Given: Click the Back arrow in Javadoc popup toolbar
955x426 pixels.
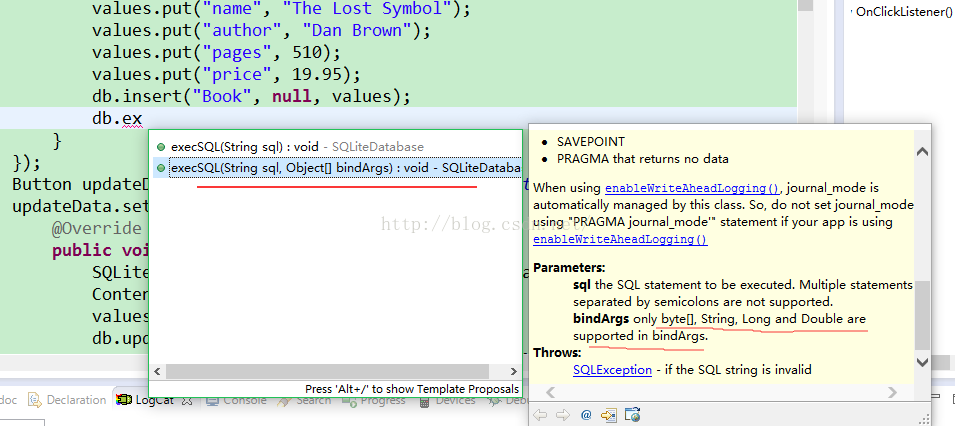Looking at the screenshot, I should tap(541, 414).
